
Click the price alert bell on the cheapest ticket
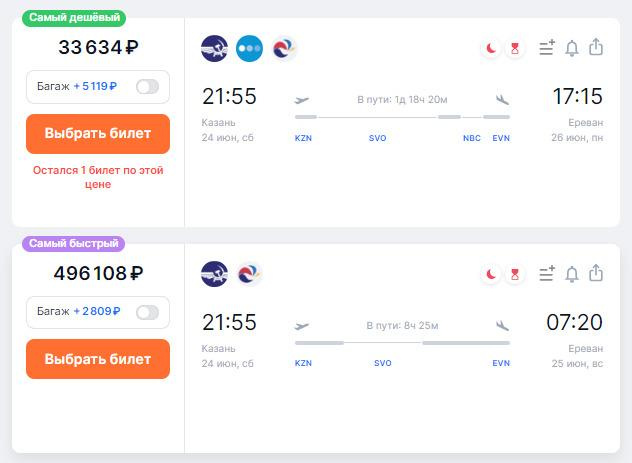[x=572, y=48]
